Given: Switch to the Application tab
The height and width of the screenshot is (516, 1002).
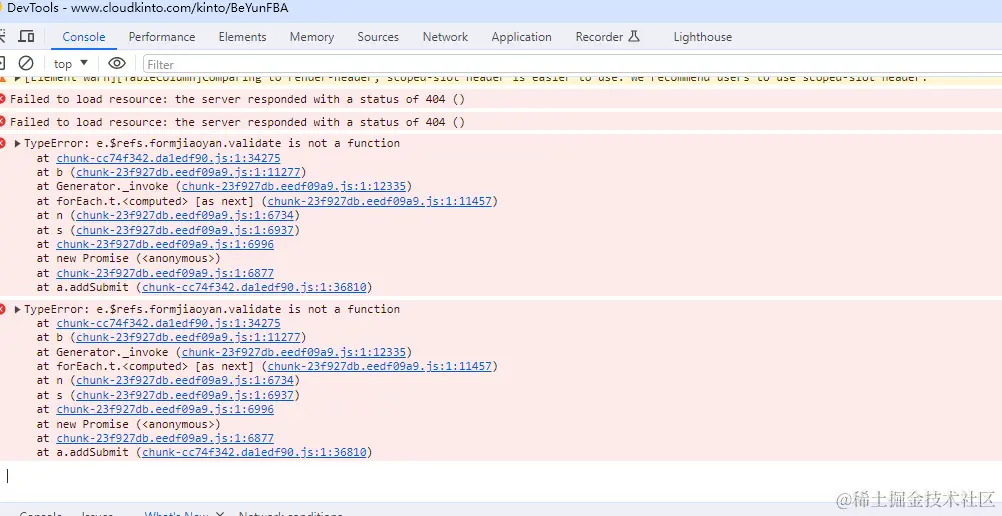Looking at the screenshot, I should click(x=521, y=37).
